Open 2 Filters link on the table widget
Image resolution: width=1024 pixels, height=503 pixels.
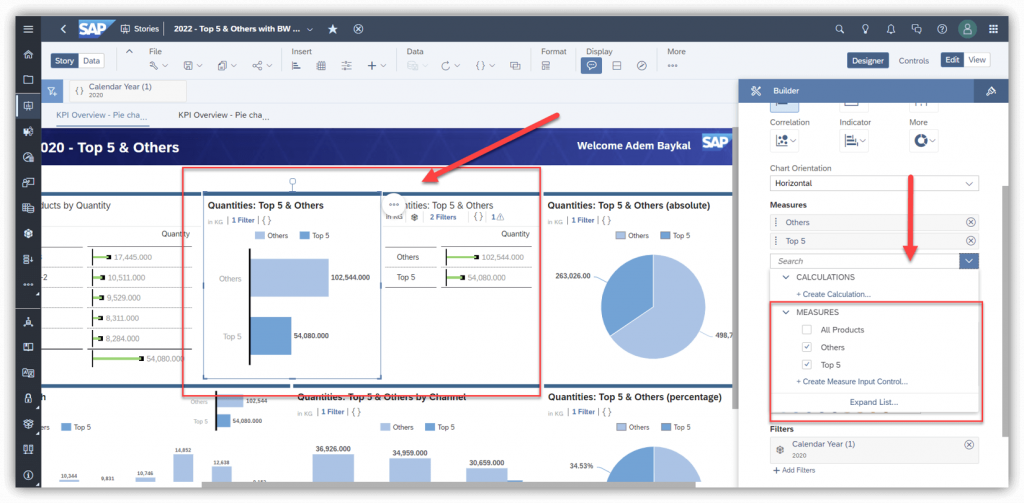click(x=443, y=217)
